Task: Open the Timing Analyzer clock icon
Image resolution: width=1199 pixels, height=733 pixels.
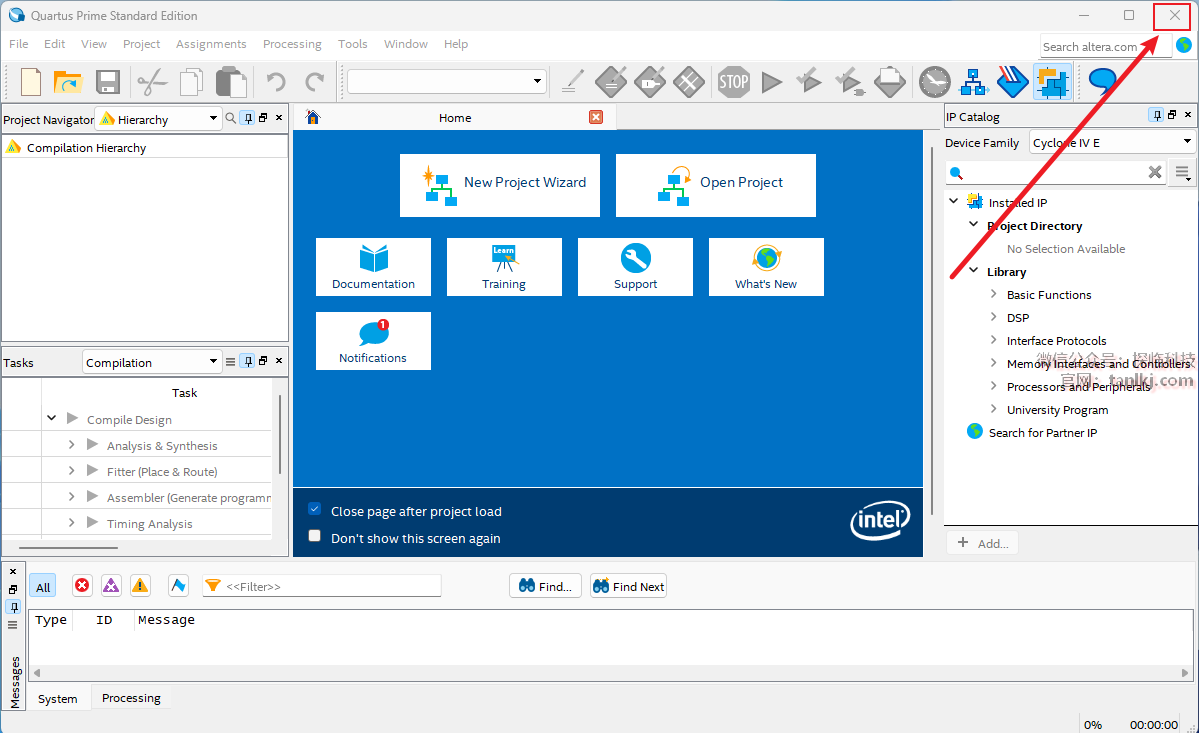Action: coord(935,81)
